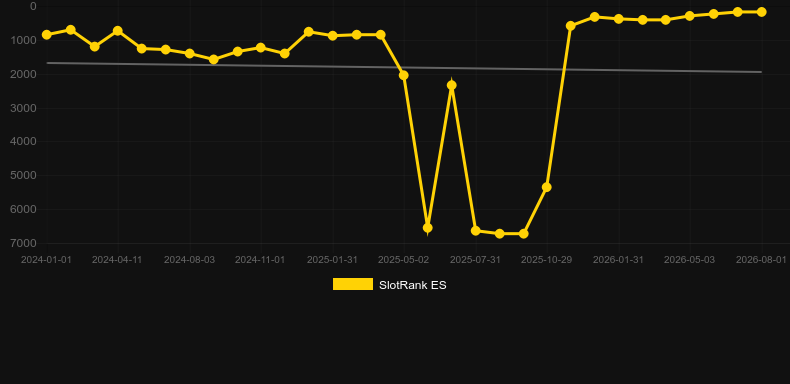This screenshot has height=384, width=790.
Task: Click the 2025-05-02 x-axis date label
Action: click(404, 260)
